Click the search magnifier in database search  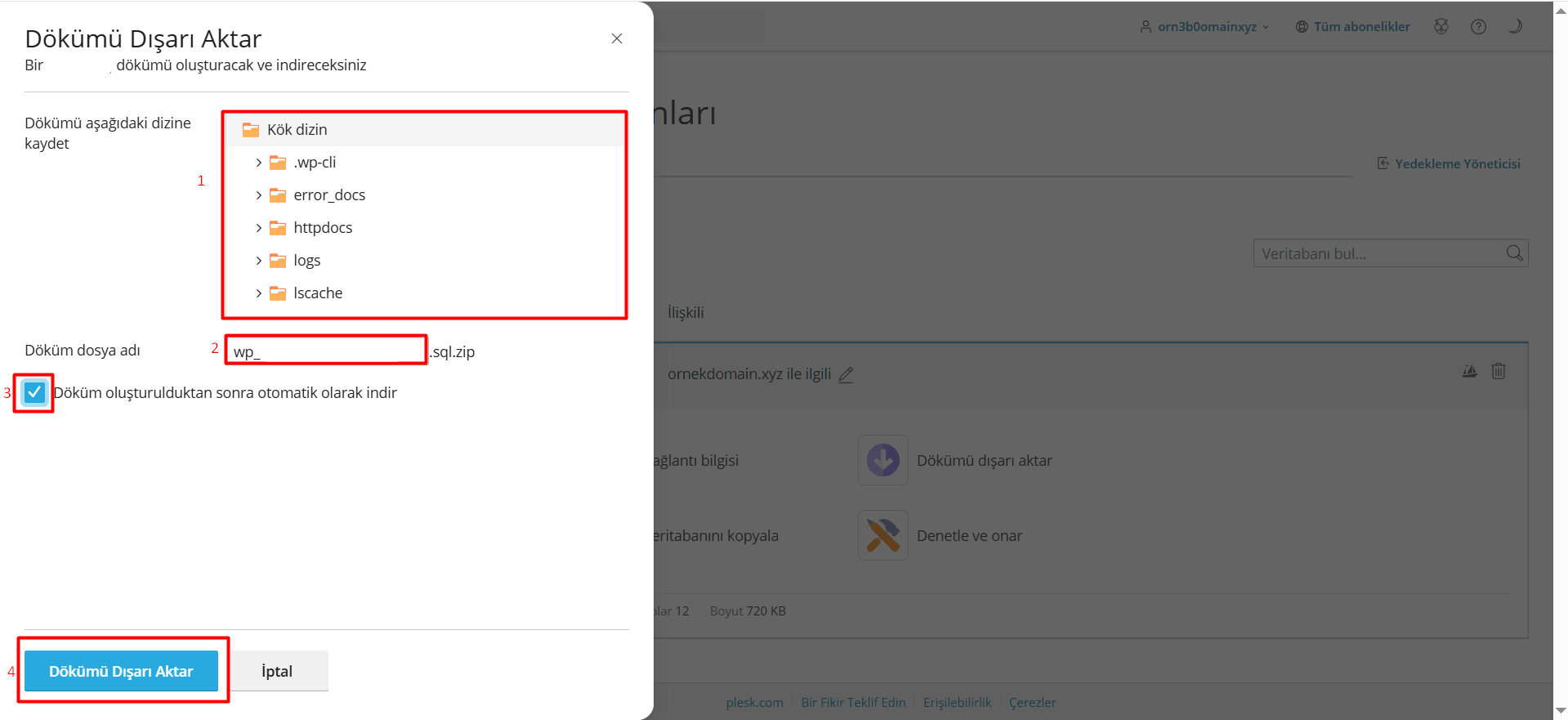(1514, 253)
